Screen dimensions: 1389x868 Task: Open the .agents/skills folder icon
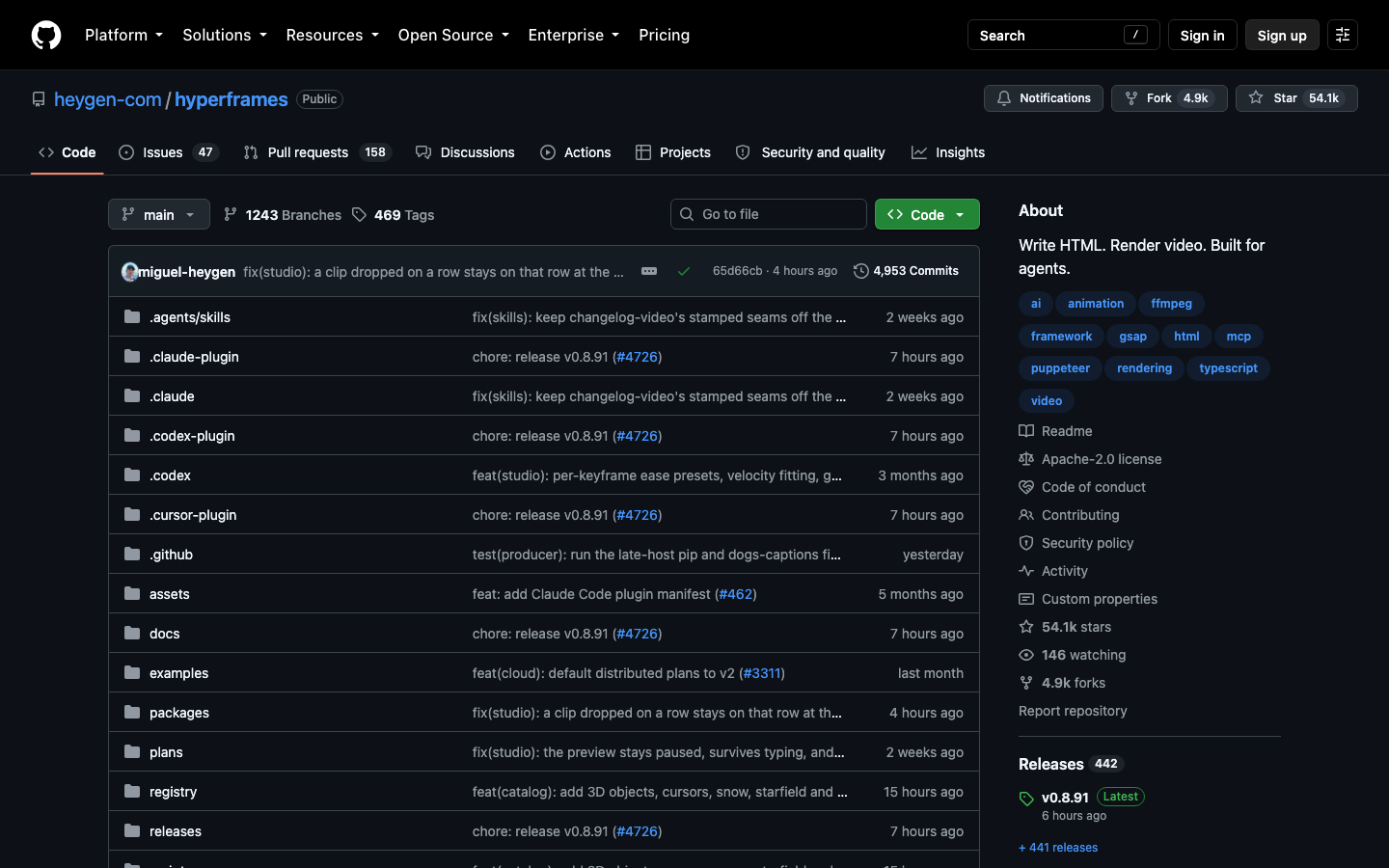pos(132,316)
